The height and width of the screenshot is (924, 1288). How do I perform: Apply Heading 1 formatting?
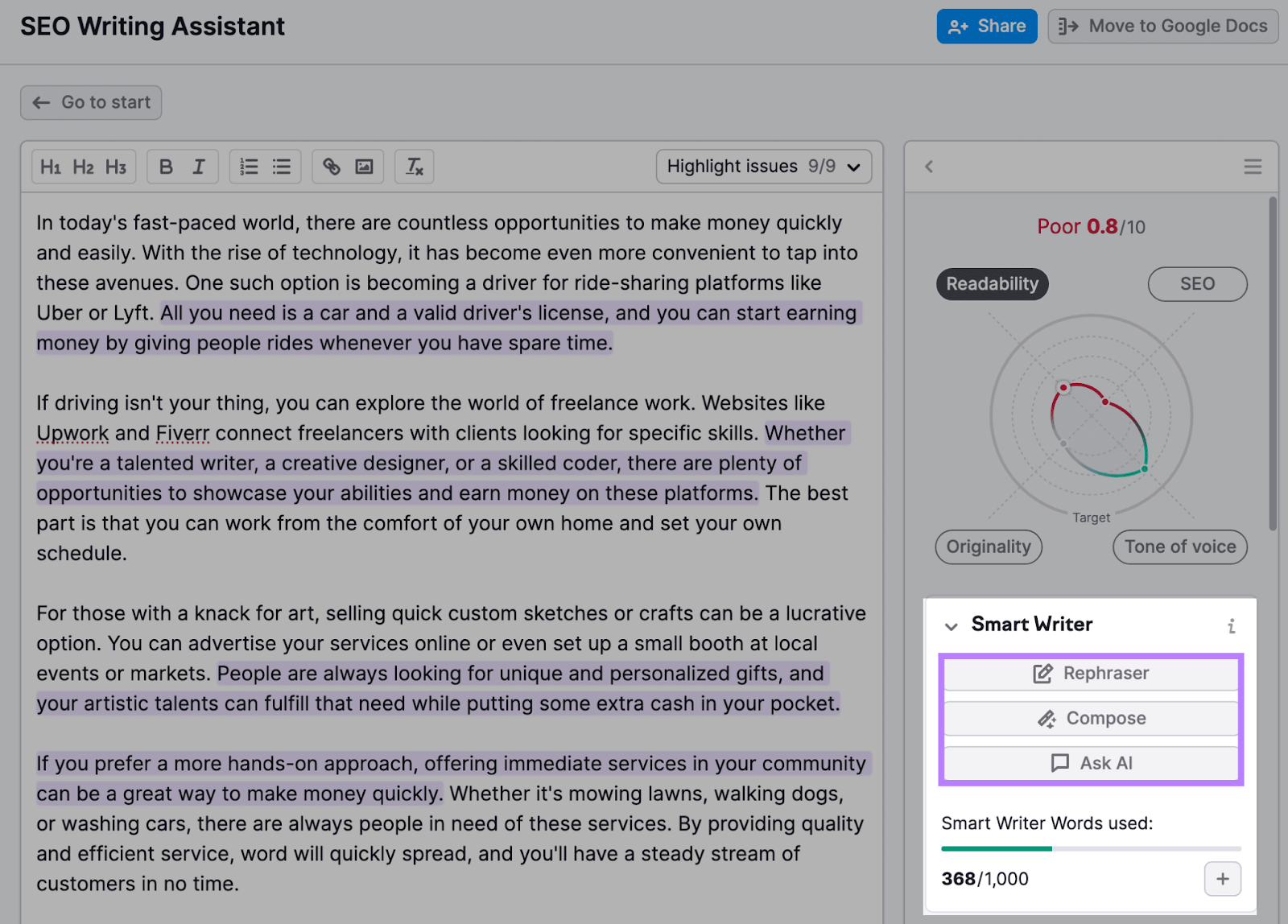(x=51, y=167)
